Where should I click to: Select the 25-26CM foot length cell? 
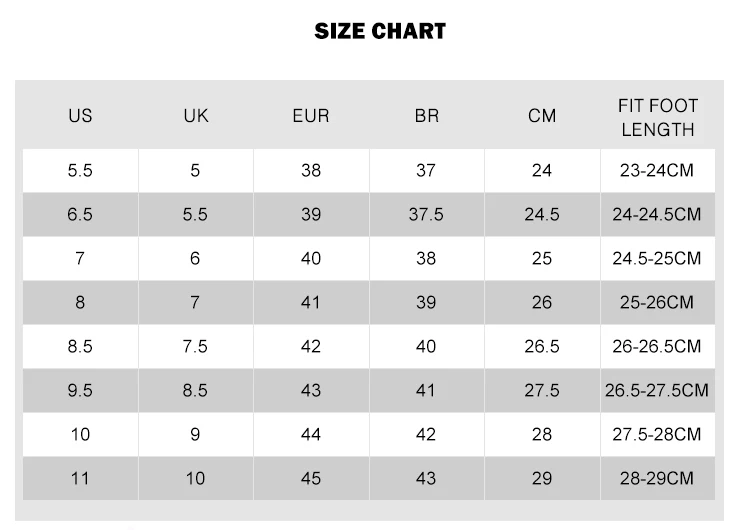click(x=657, y=302)
